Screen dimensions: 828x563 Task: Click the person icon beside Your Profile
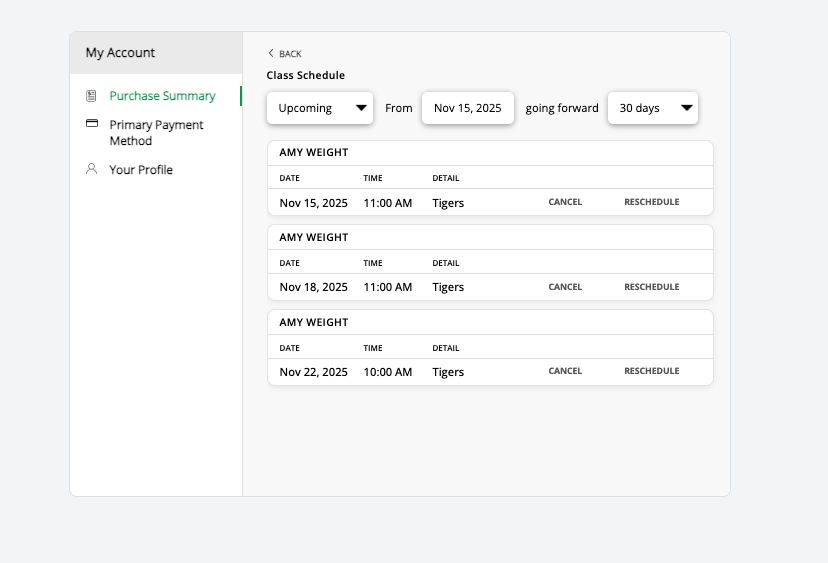[x=91, y=168]
